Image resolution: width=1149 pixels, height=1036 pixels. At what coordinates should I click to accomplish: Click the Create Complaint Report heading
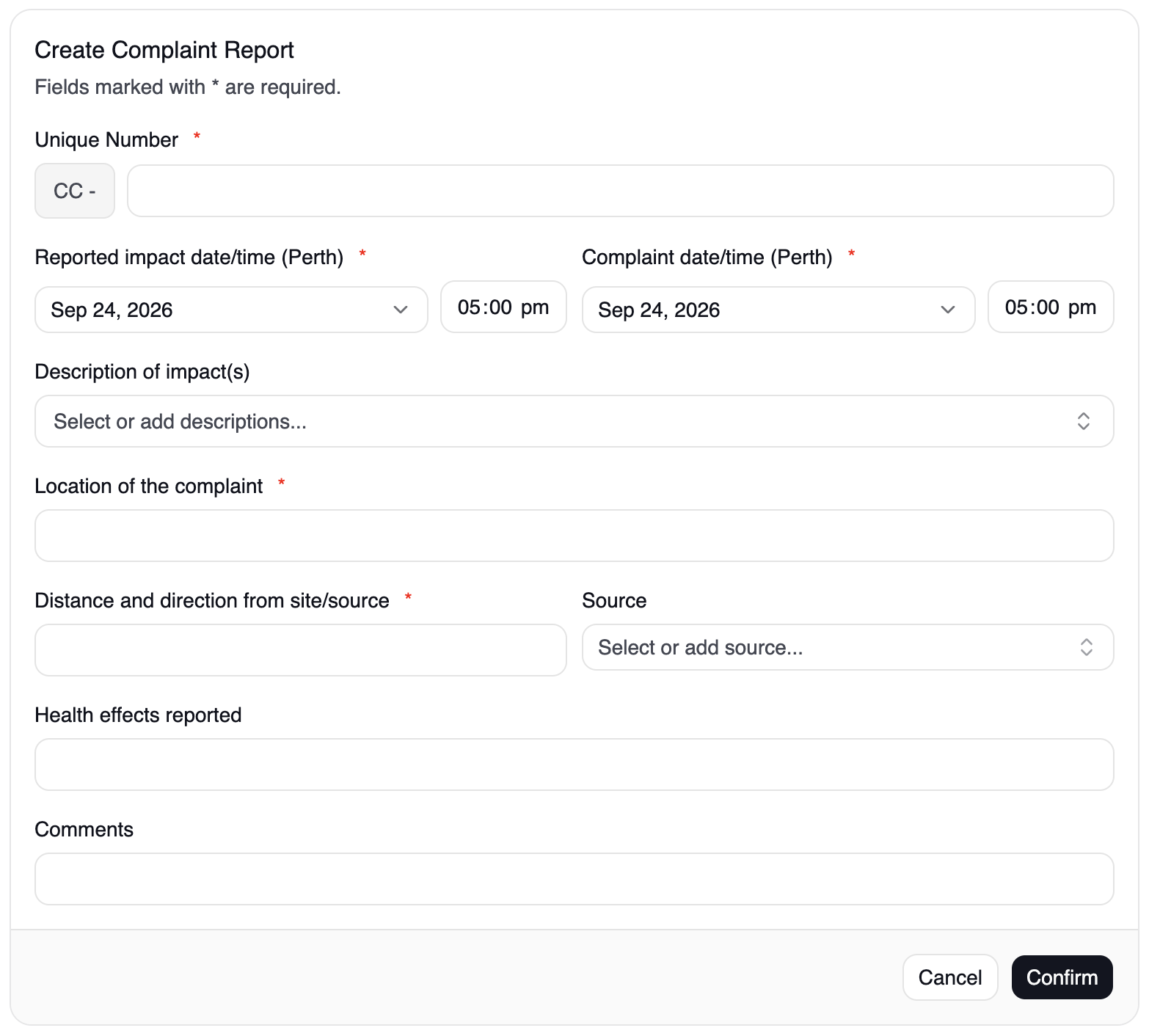tap(164, 50)
